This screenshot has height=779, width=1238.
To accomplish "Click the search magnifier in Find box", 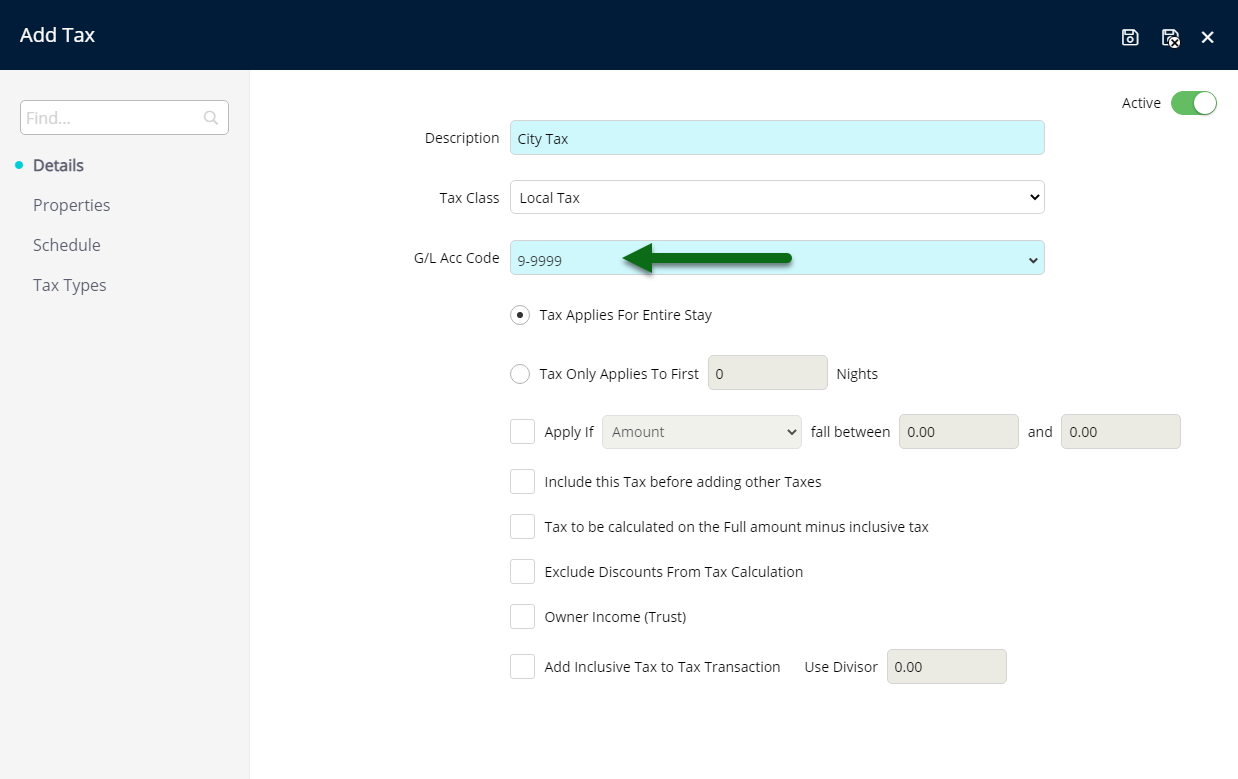I will tap(211, 117).
